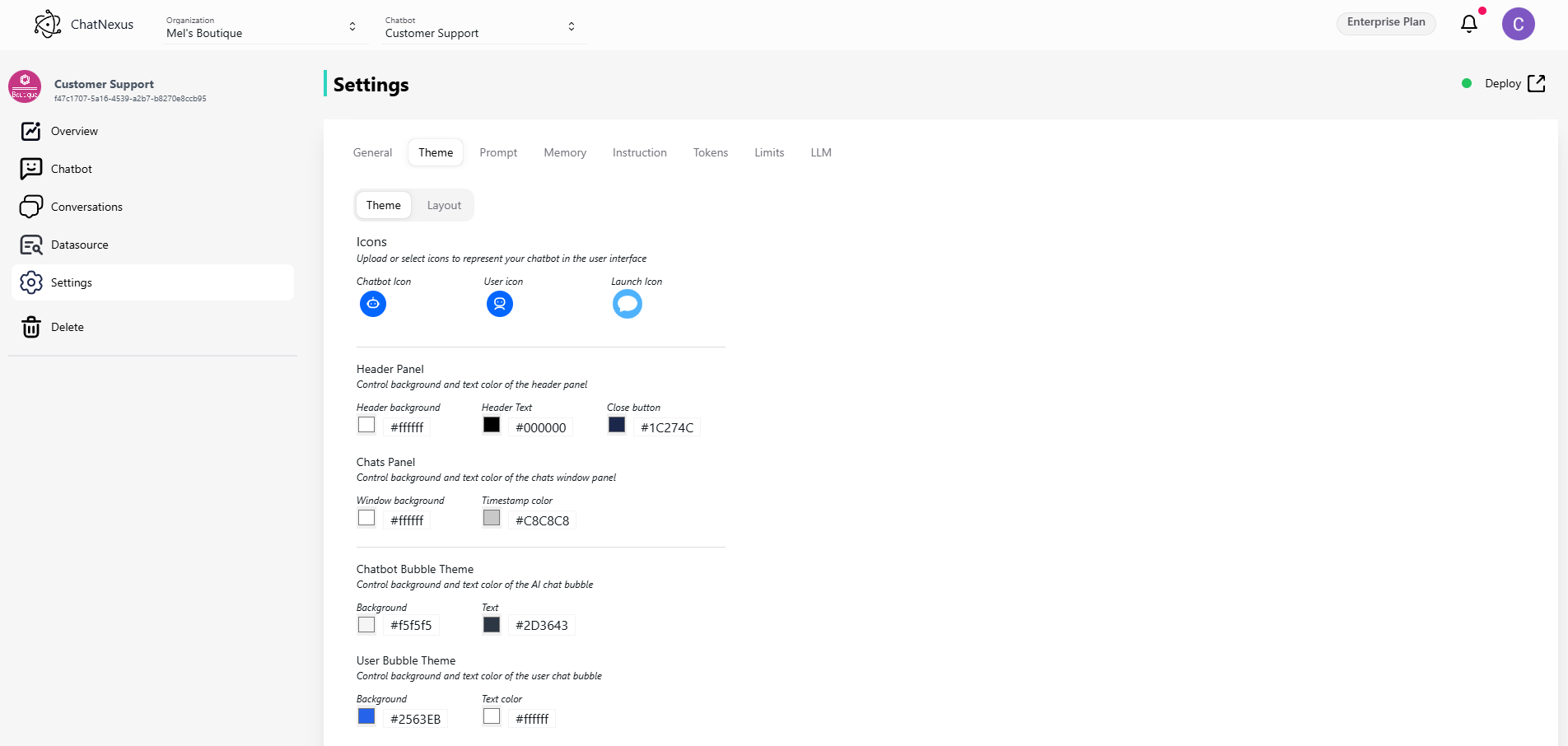
Task: Click the chatbot ID f47c1707 text
Action: point(130,99)
